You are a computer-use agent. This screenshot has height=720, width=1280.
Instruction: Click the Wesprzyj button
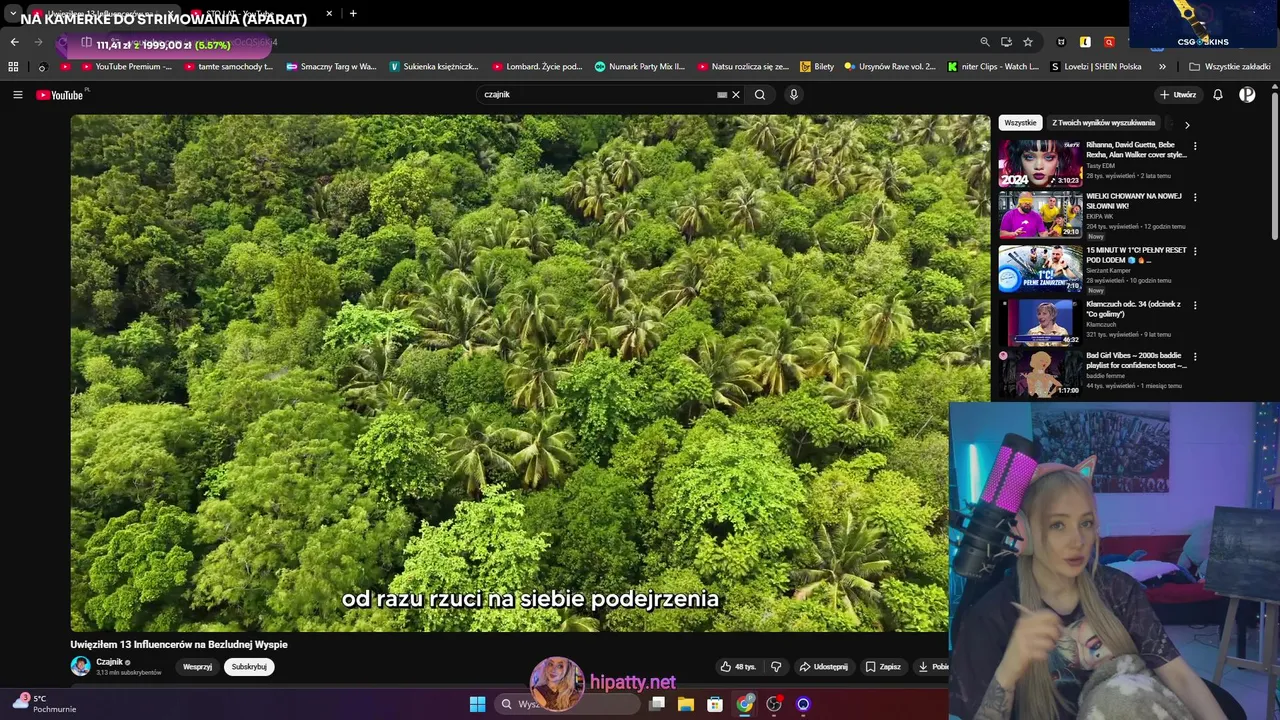pyautogui.click(x=197, y=667)
